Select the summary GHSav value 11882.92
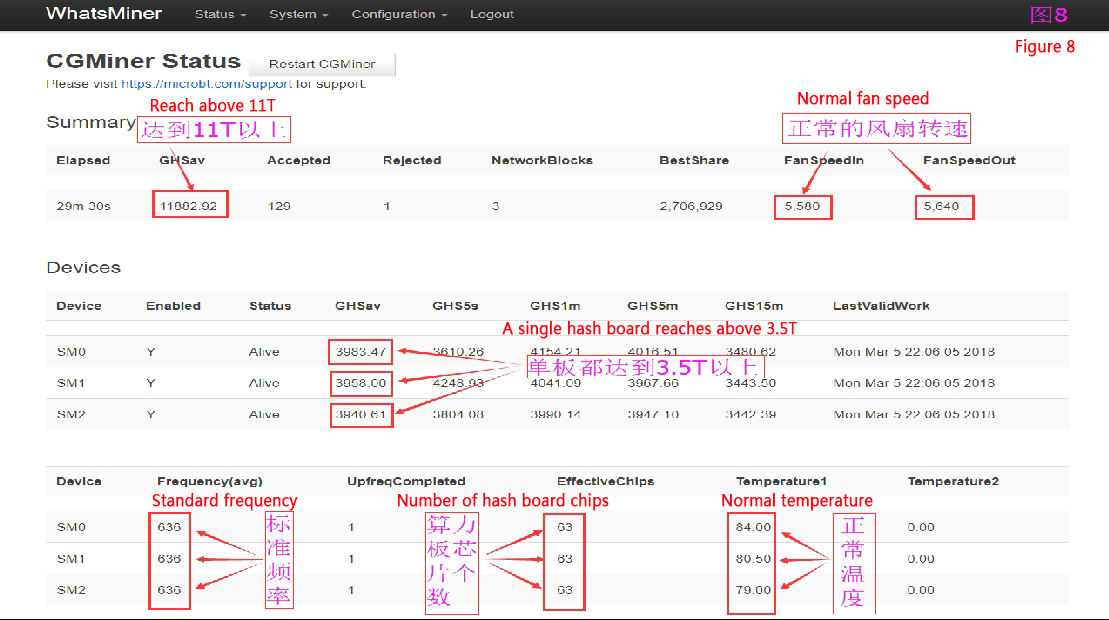The image size is (1109, 620). (x=190, y=206)
